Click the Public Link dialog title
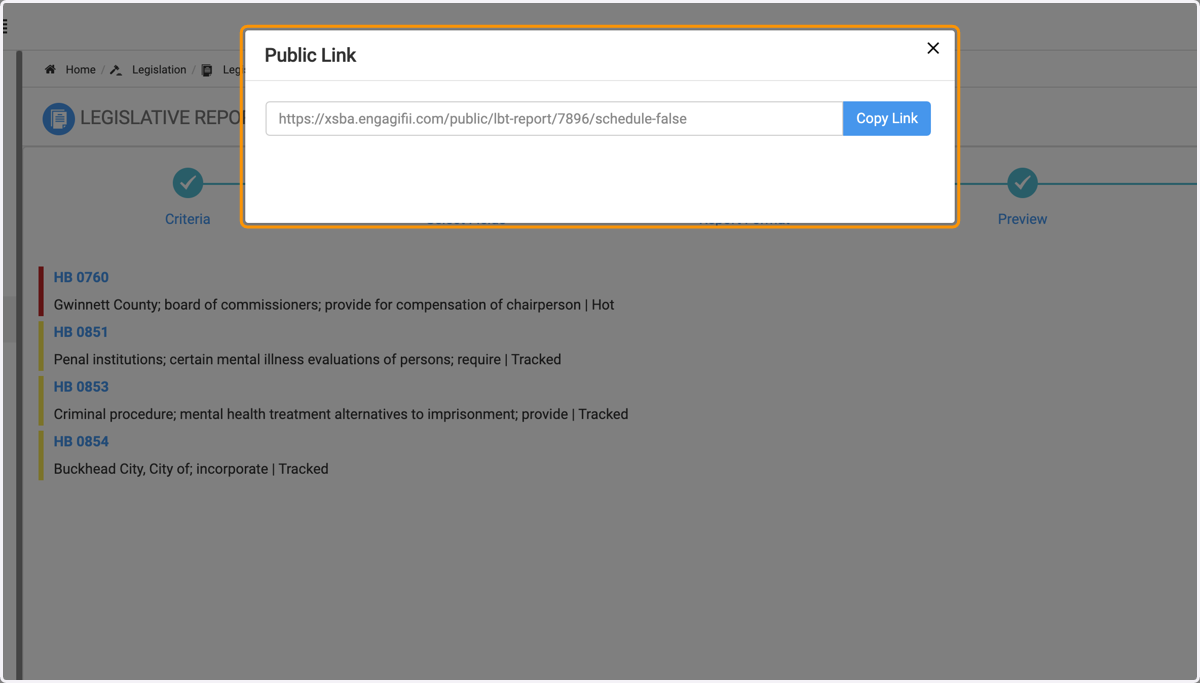Viewport: 1200px width, 683px height. [310, 55]
